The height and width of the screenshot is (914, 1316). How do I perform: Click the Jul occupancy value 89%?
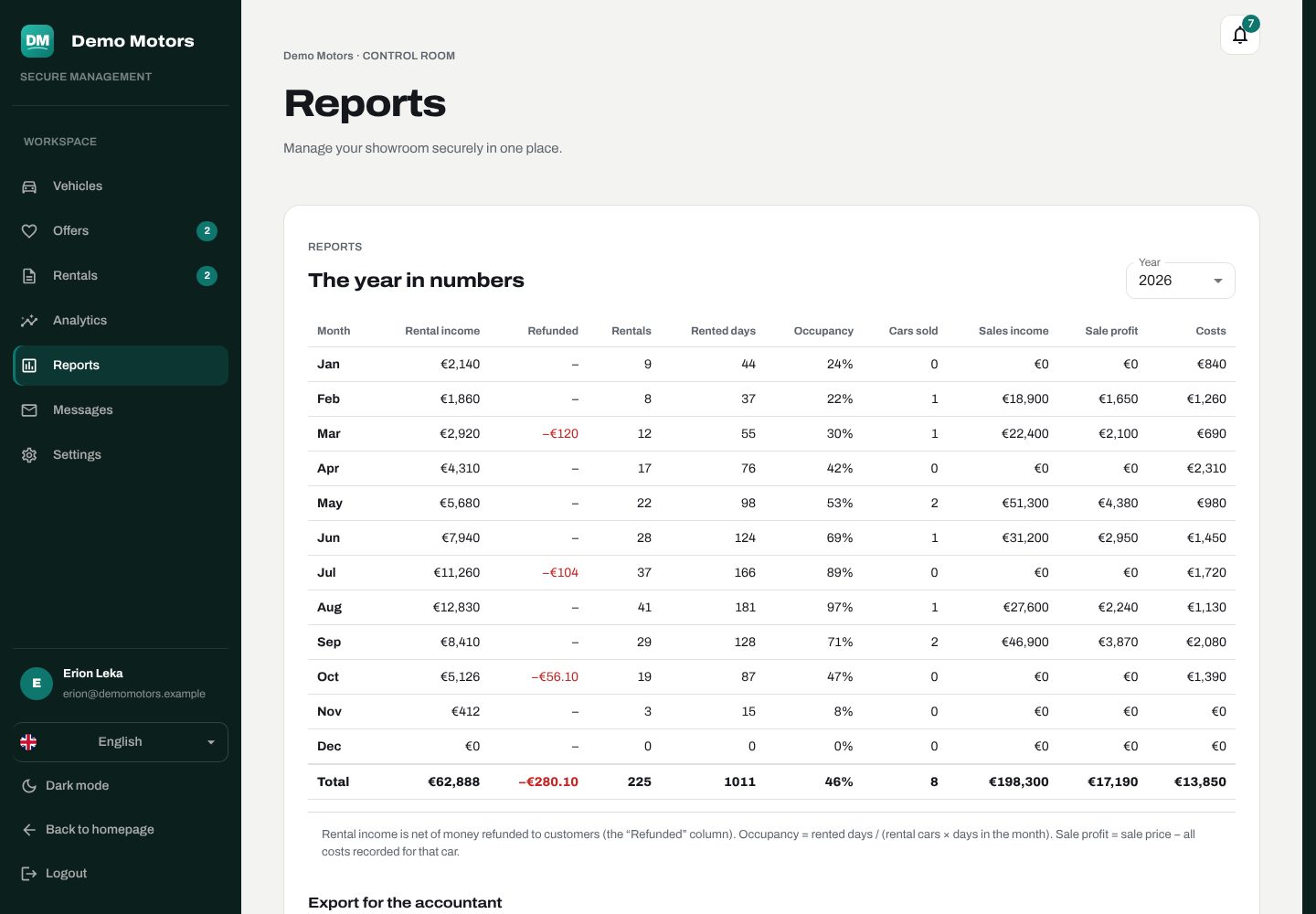840,573
